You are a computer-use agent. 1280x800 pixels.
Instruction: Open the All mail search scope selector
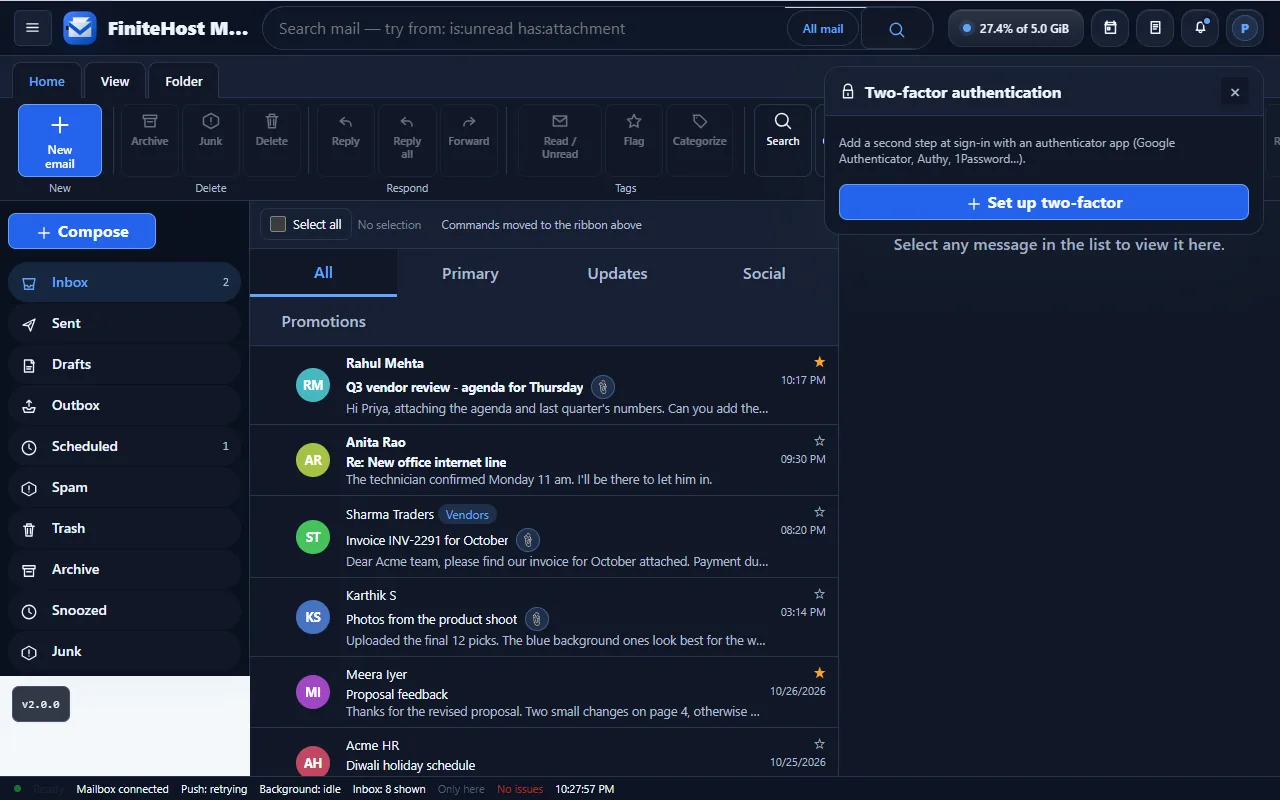coord(823,29)
